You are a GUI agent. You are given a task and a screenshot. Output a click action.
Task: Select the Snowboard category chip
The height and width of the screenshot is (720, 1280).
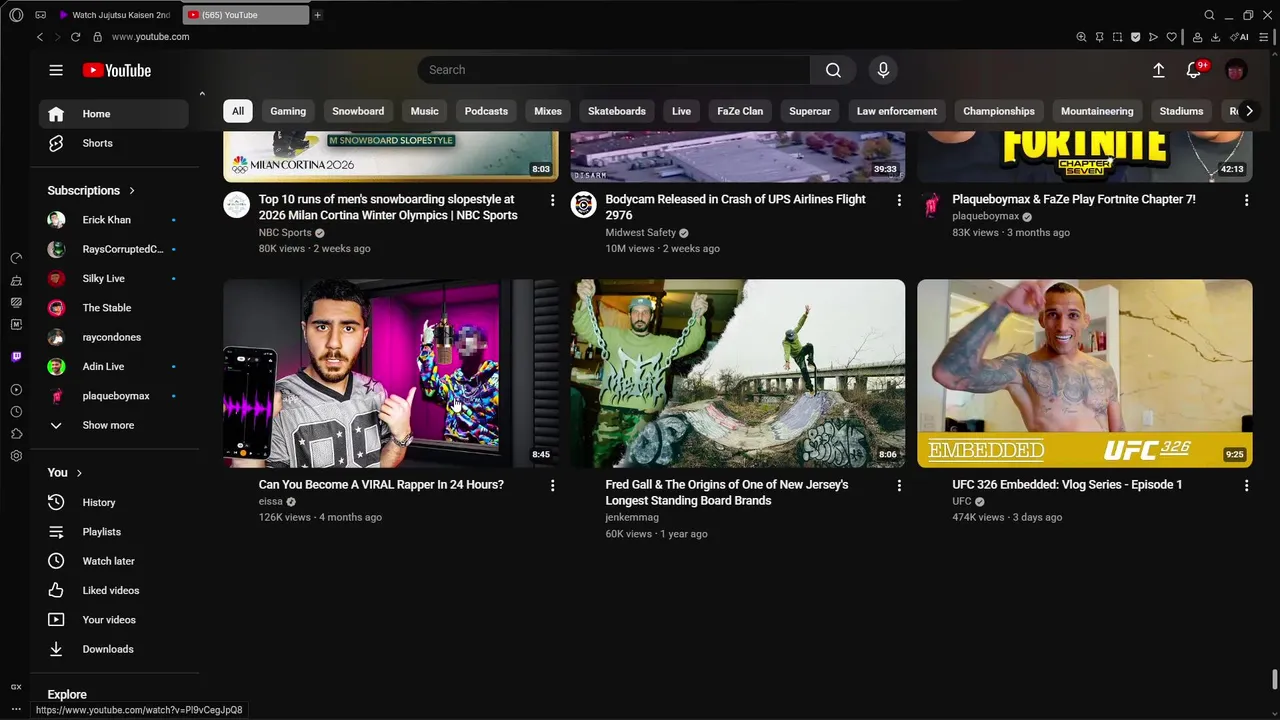coord(358,111)
